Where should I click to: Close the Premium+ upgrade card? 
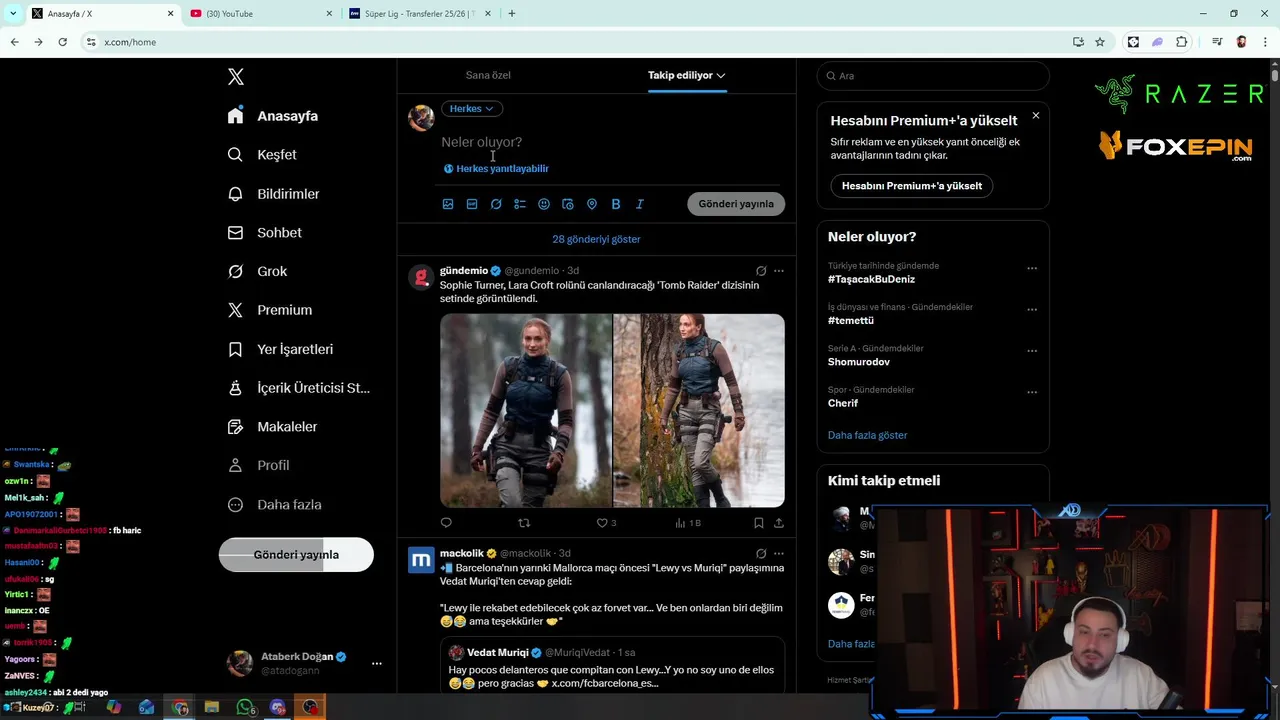(1036, 116)
